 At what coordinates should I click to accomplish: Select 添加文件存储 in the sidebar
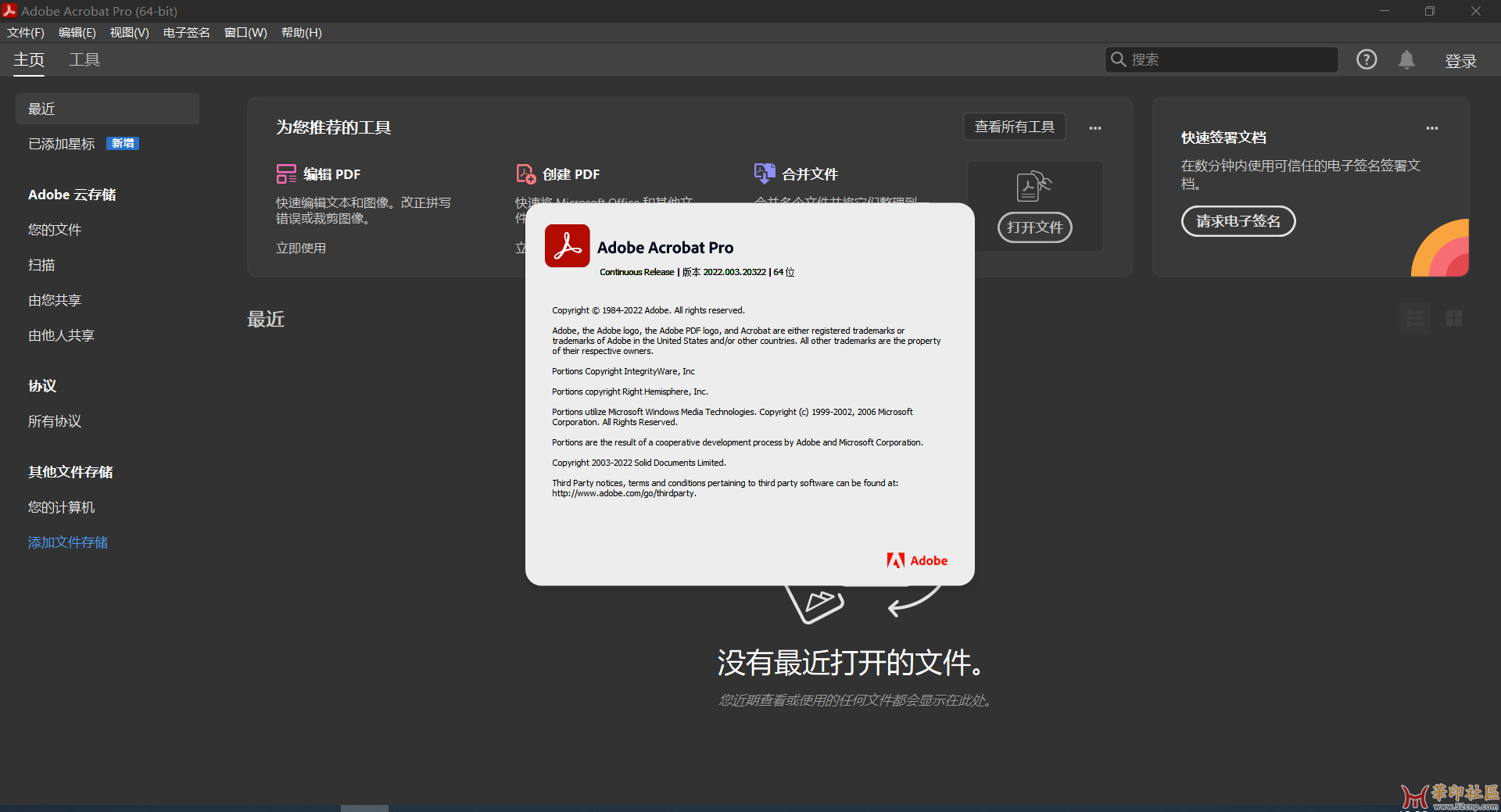[67, 542]
